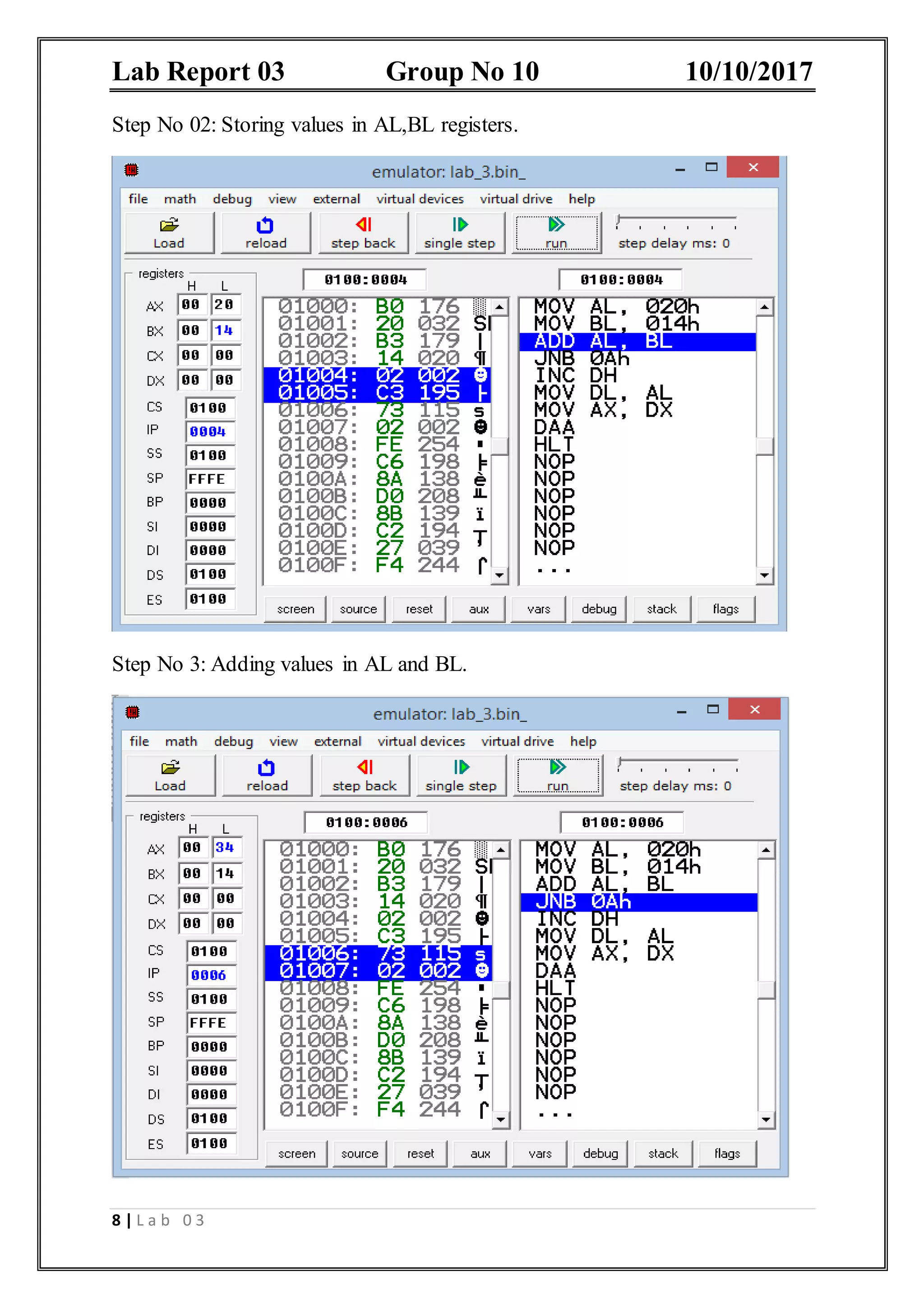Open virtual devices menu in top window
This screenshot has height=1307, width=924.
420,199
